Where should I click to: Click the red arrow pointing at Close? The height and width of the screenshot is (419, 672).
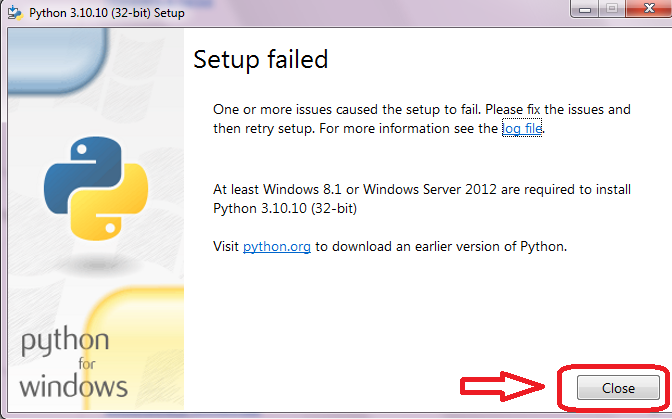click(x=502, y=386)
